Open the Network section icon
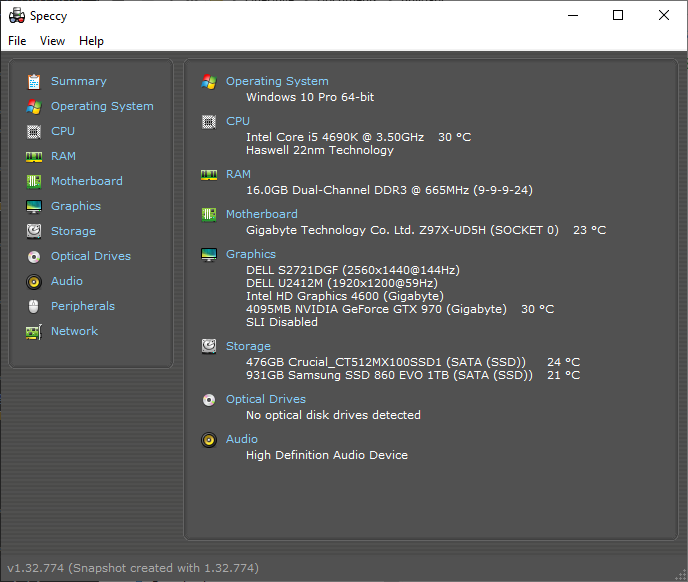This screenshot has width=688, height=582. 34,331
